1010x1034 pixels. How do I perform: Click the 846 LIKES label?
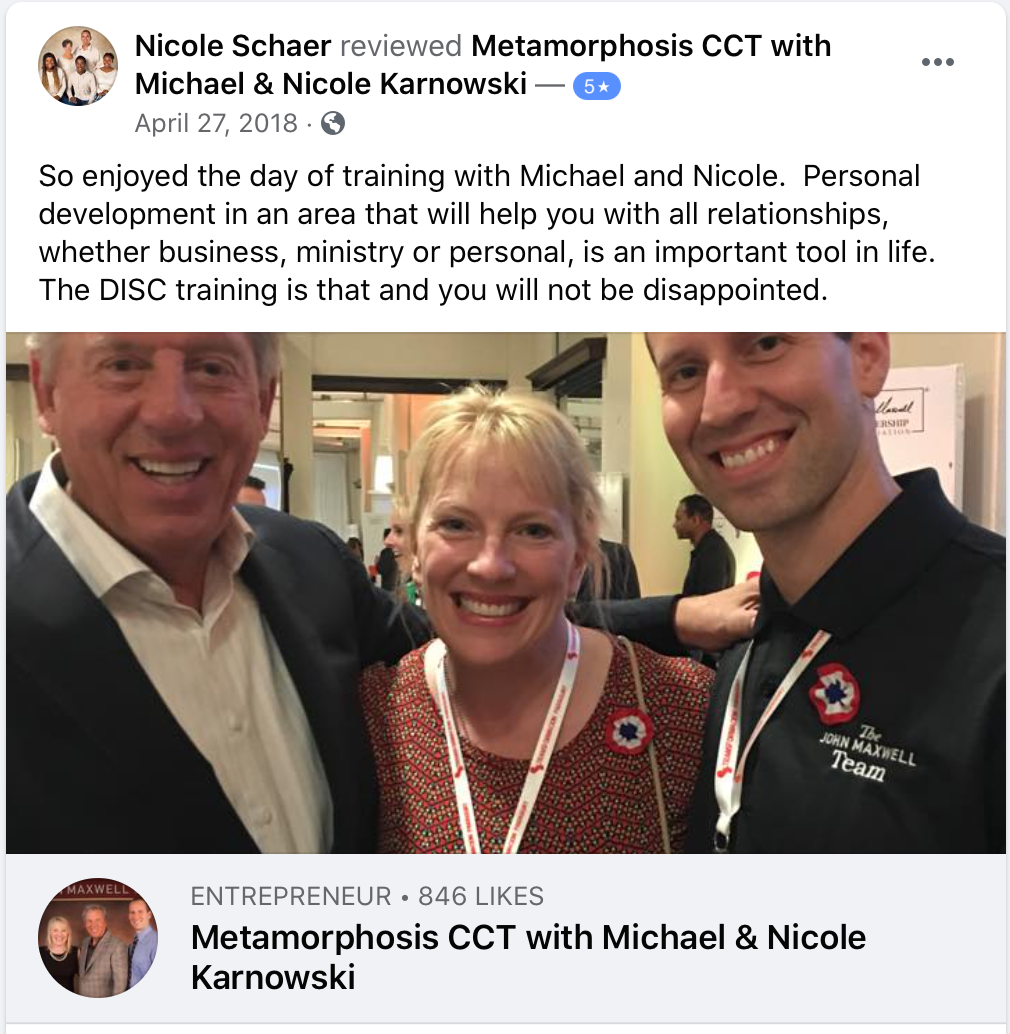tap(481, 896)
